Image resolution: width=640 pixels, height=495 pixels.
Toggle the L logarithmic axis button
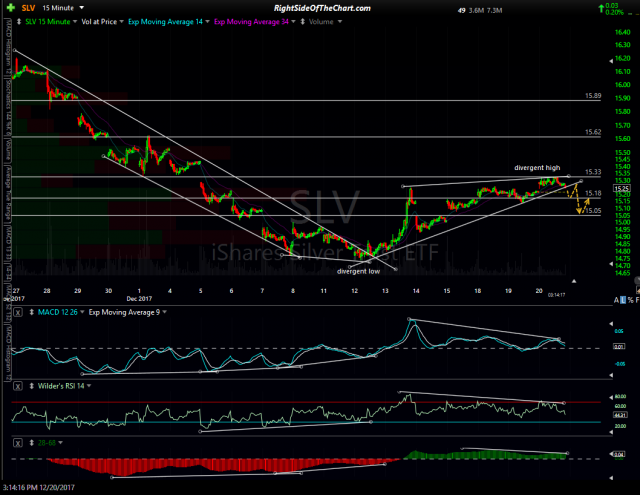click(x=623, y=300)
